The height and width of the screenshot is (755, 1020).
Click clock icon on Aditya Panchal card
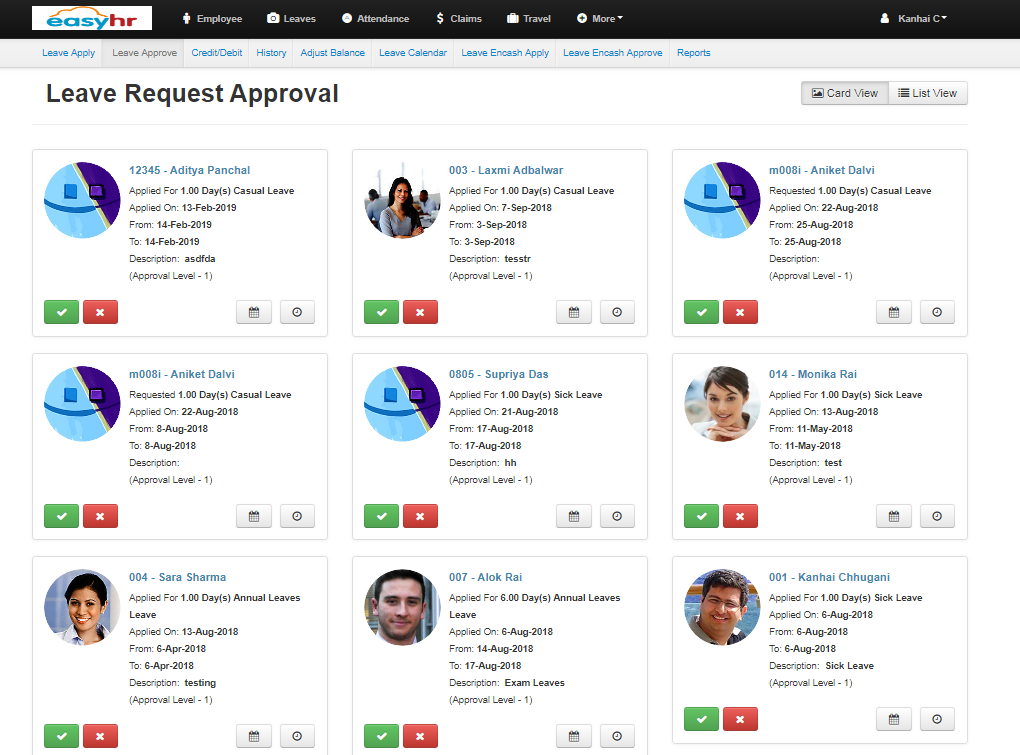[x=297, y=312]
